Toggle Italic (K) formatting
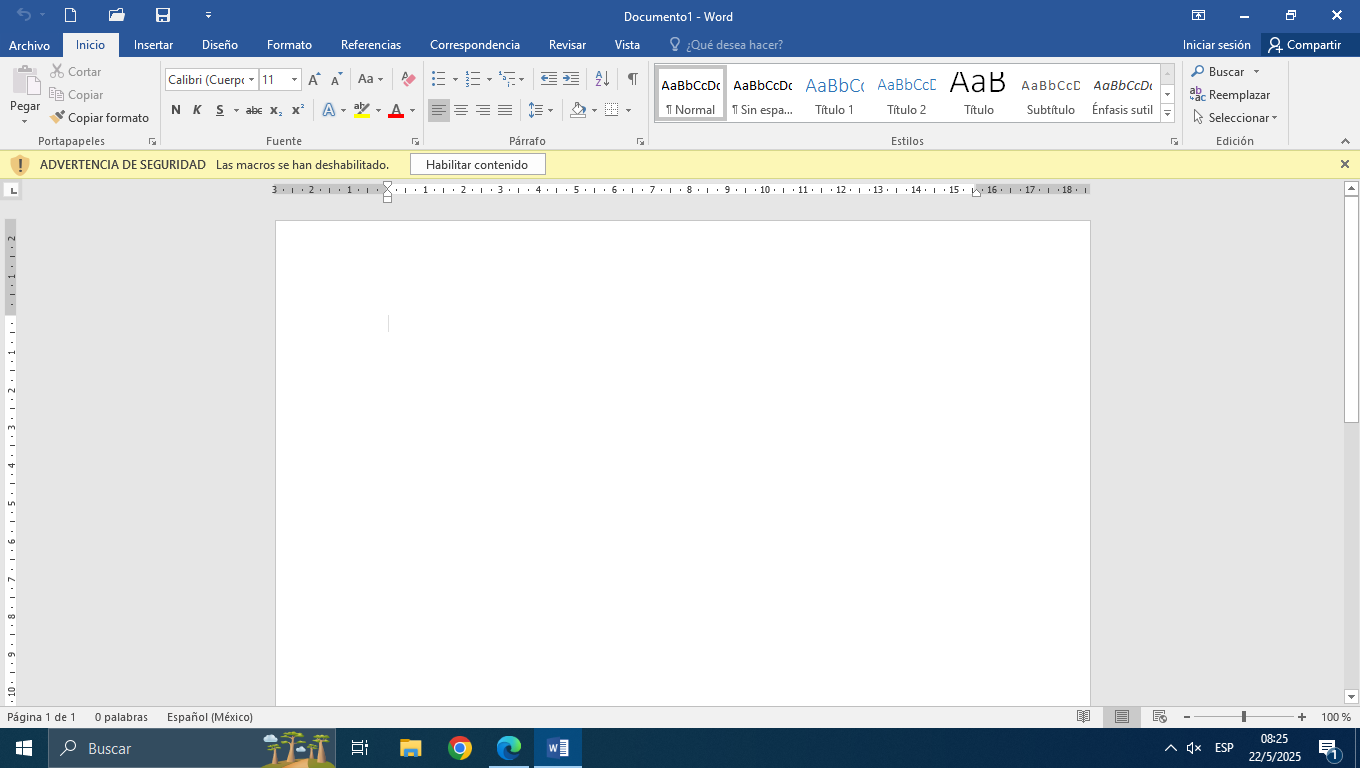 pos(197,110)
